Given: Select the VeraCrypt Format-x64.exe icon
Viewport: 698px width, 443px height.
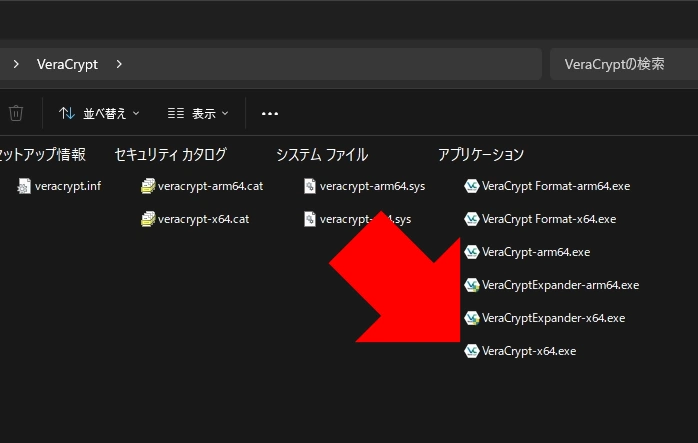Looking at the screenshot, I should coord(472,219).
